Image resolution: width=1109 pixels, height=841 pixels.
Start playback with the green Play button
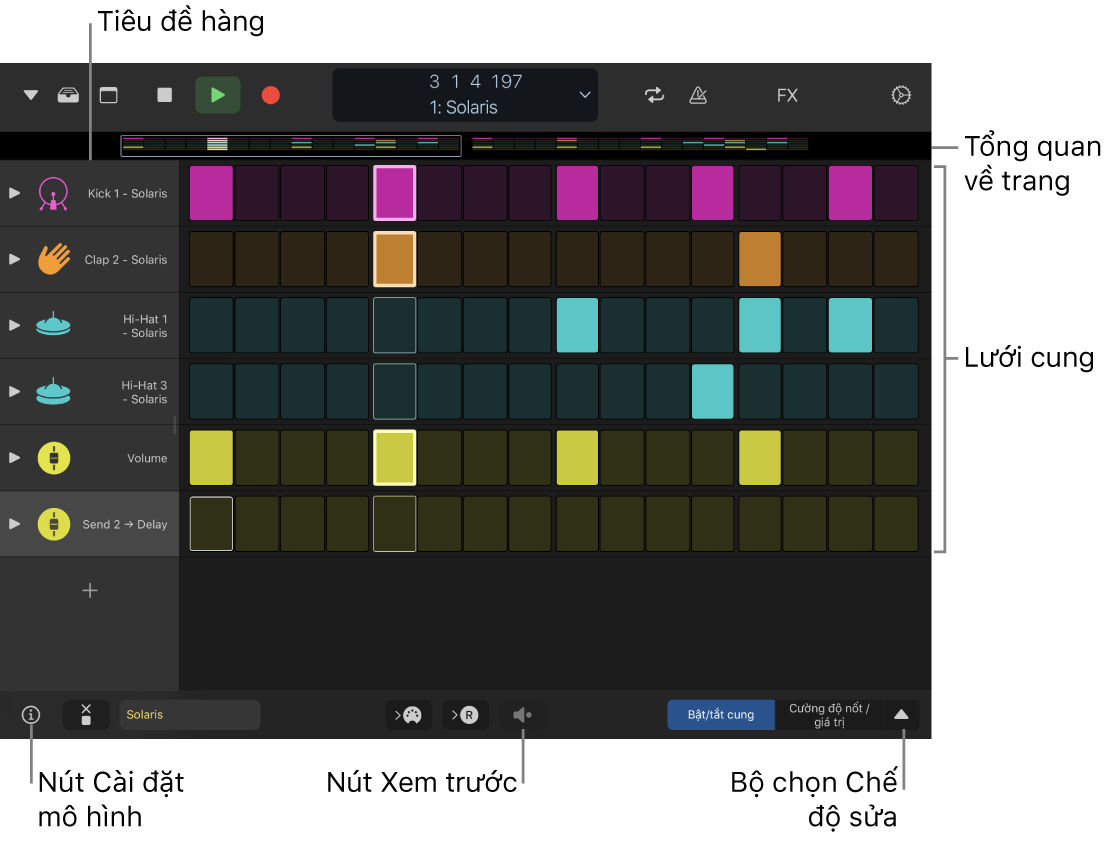pos(218,95)
